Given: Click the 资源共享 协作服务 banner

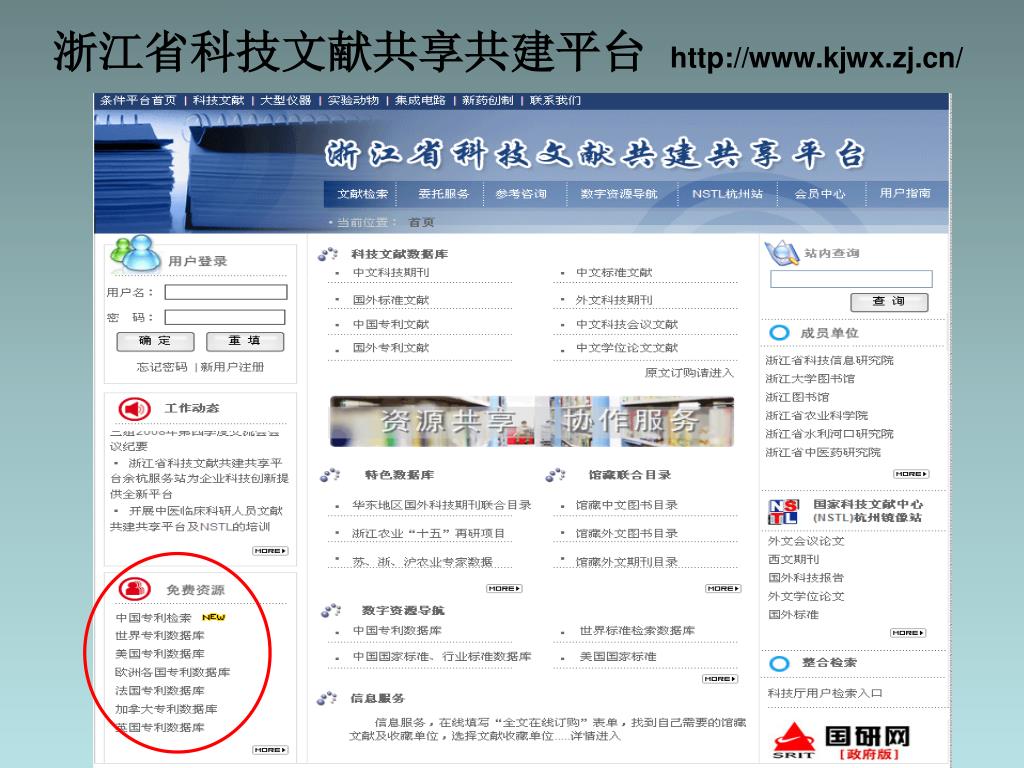Looking at the screenshot, I should (x=532, y=421).
